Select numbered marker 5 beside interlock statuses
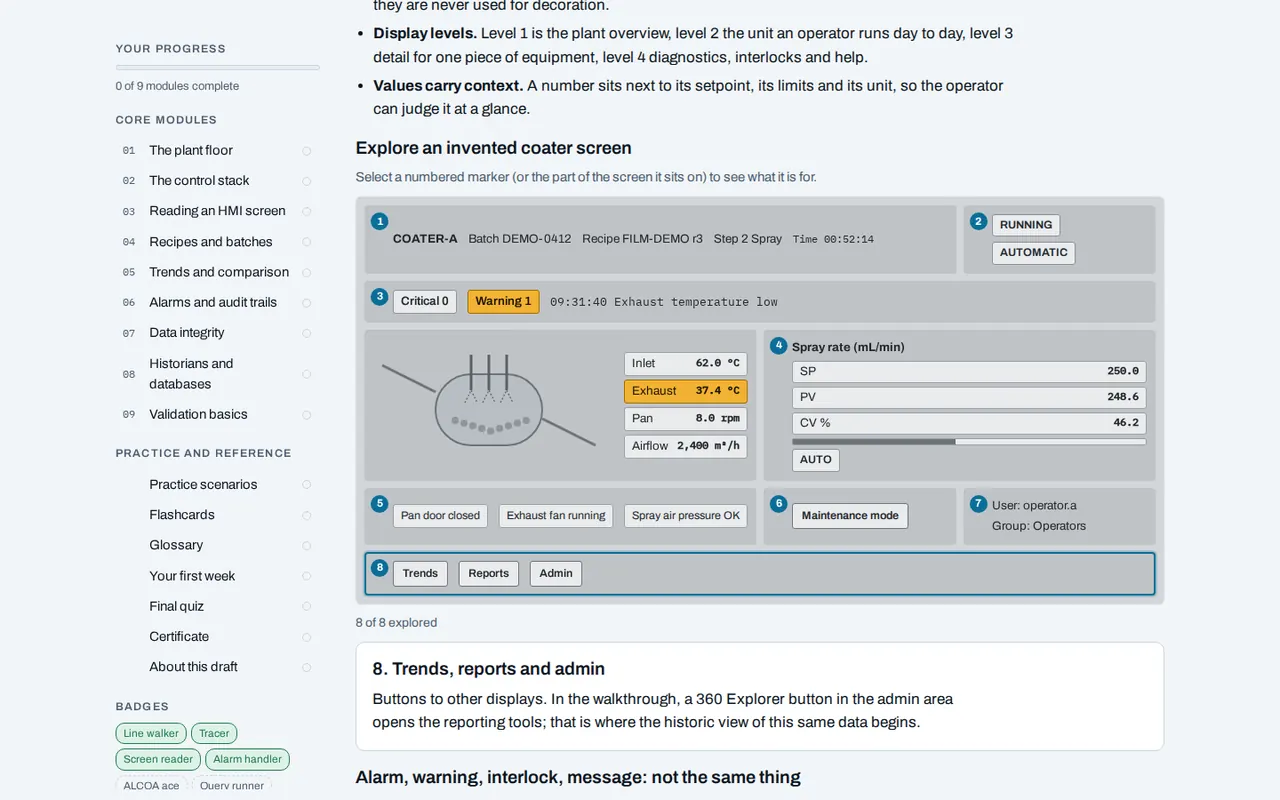The height and width of the screenshot is (800, 1280). (x=379, y=504)
